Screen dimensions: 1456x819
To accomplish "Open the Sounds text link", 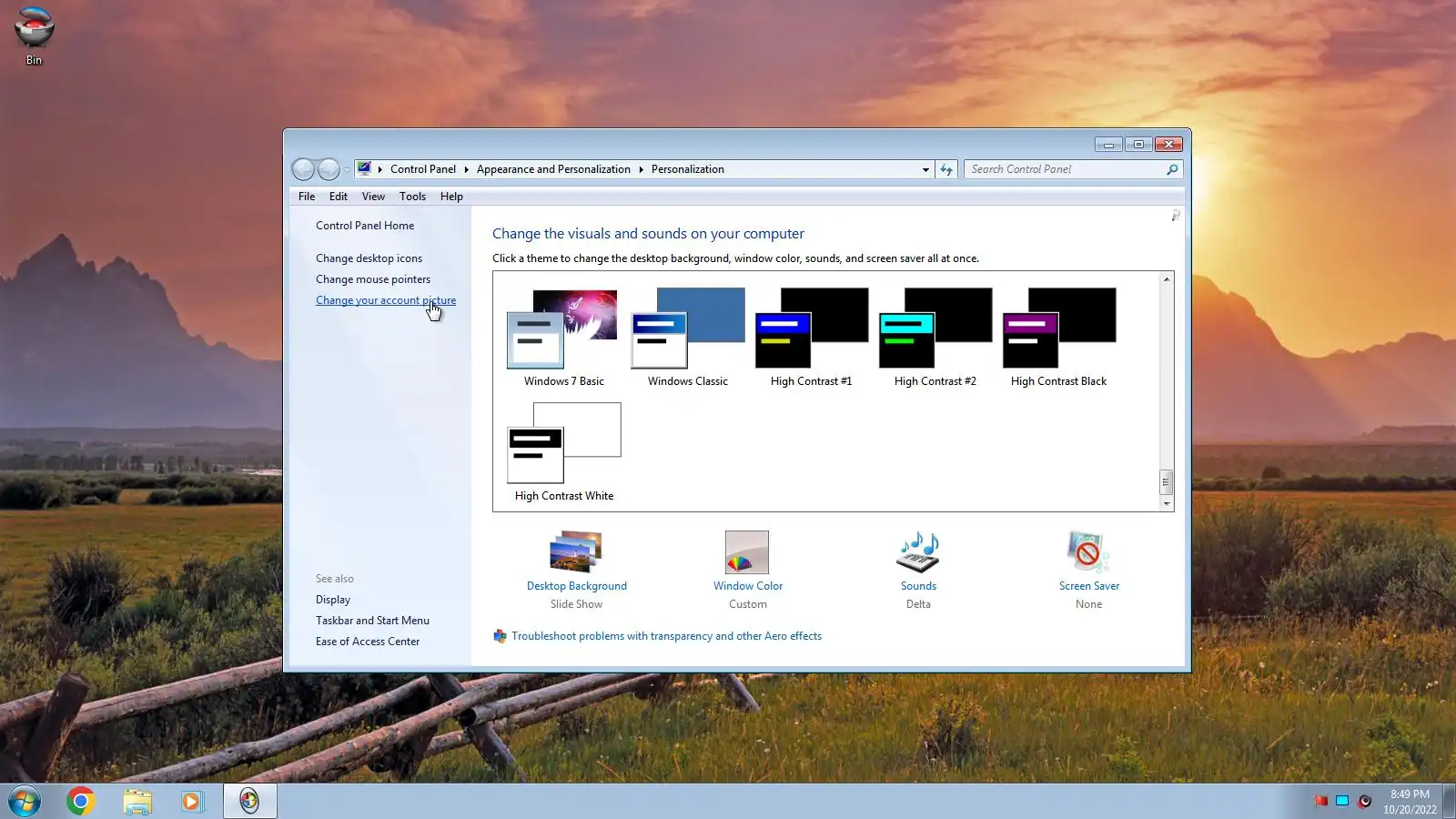I will pos(918,586).
